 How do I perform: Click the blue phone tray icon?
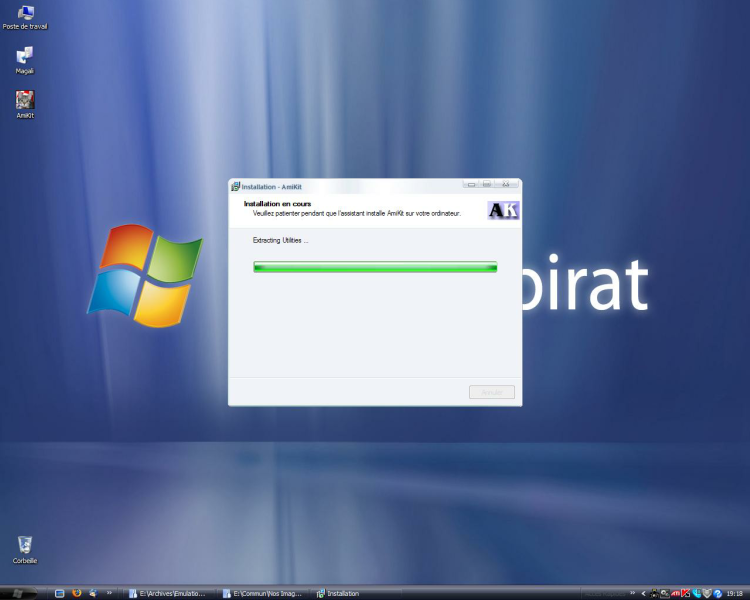tap(696, 594)
